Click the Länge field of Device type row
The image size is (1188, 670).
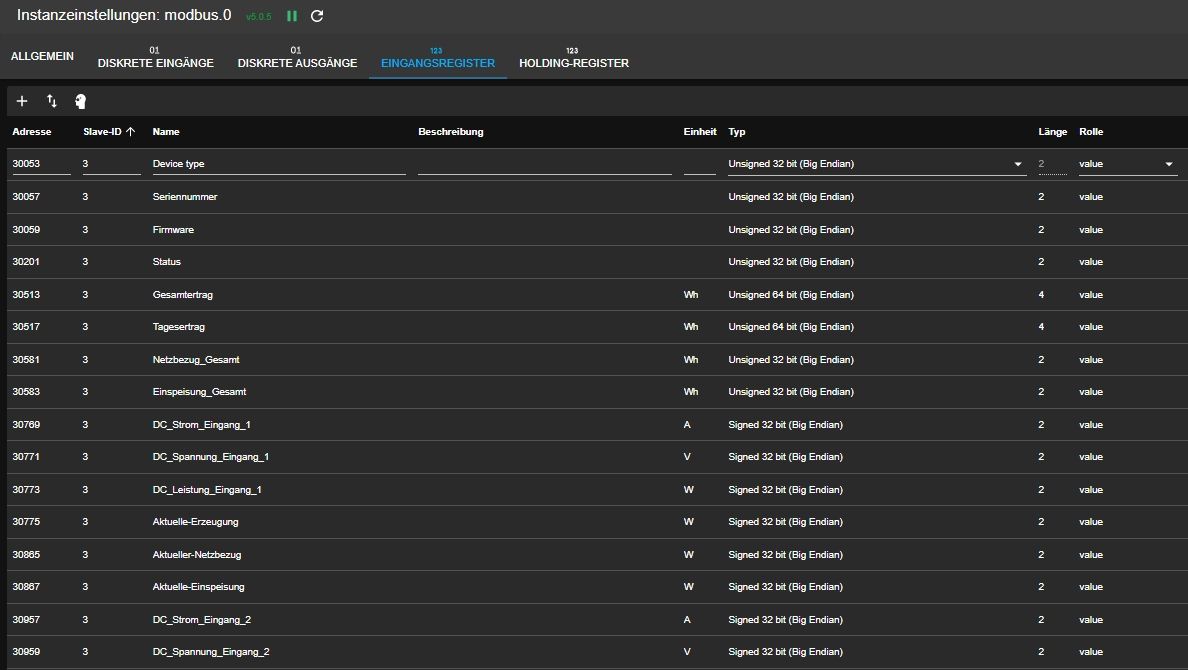[1052, 164]
